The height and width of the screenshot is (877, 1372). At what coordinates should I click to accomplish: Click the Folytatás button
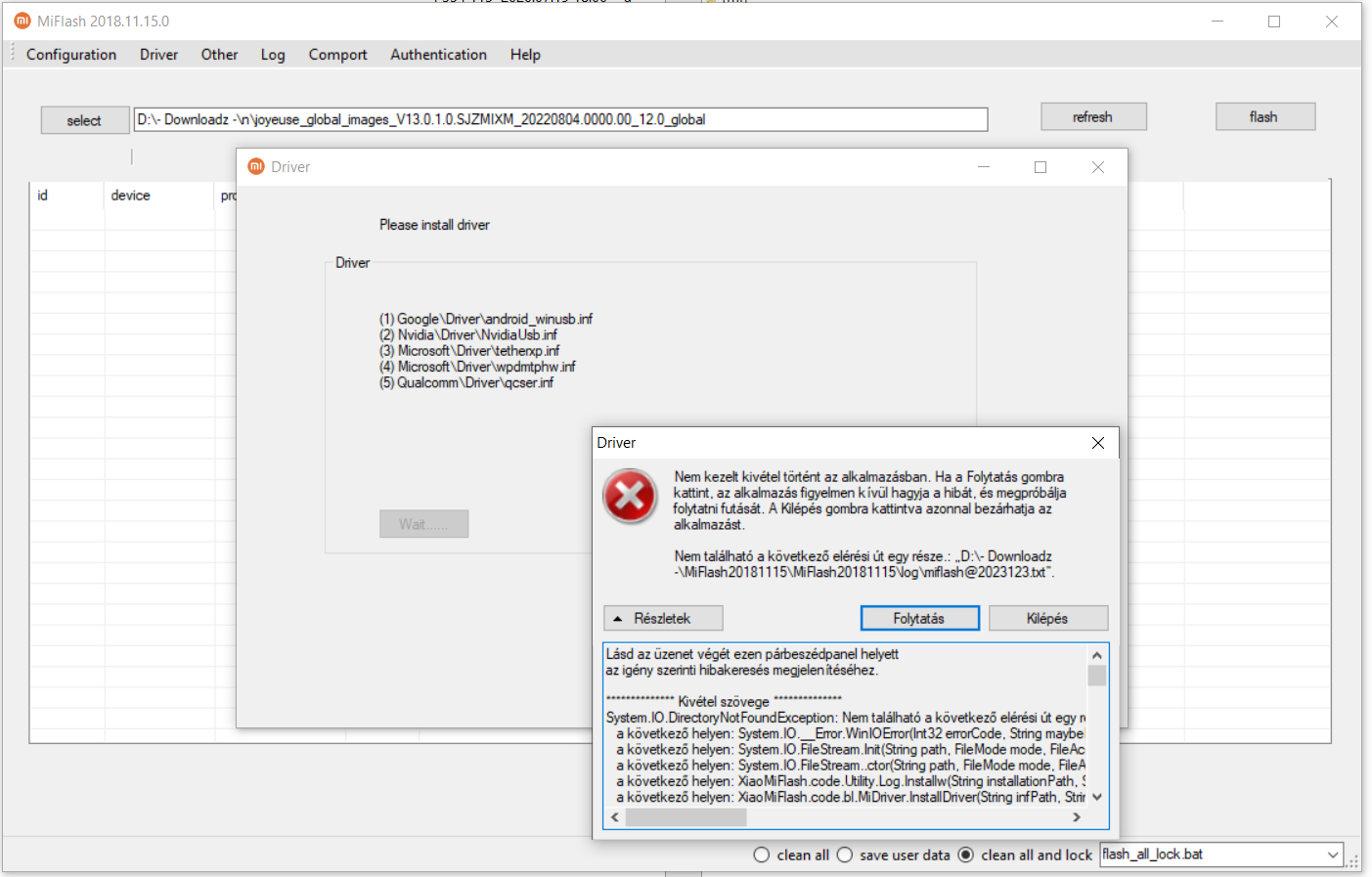tap(919, 618)
